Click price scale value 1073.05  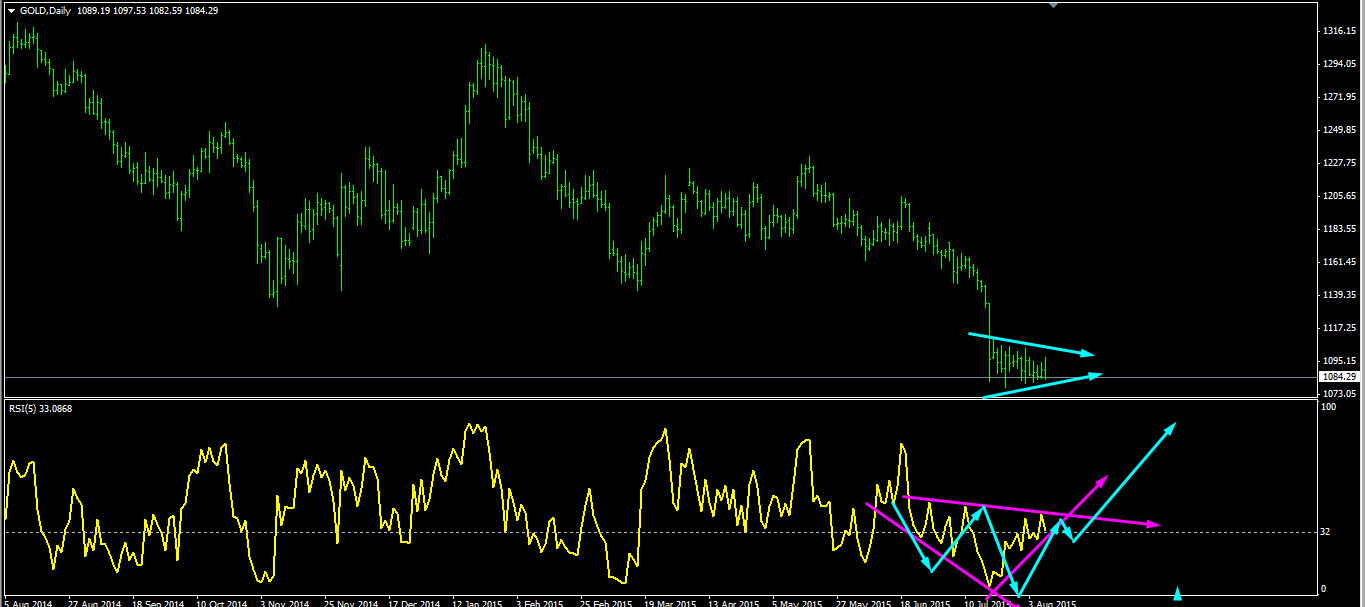tap(1338, 393)
